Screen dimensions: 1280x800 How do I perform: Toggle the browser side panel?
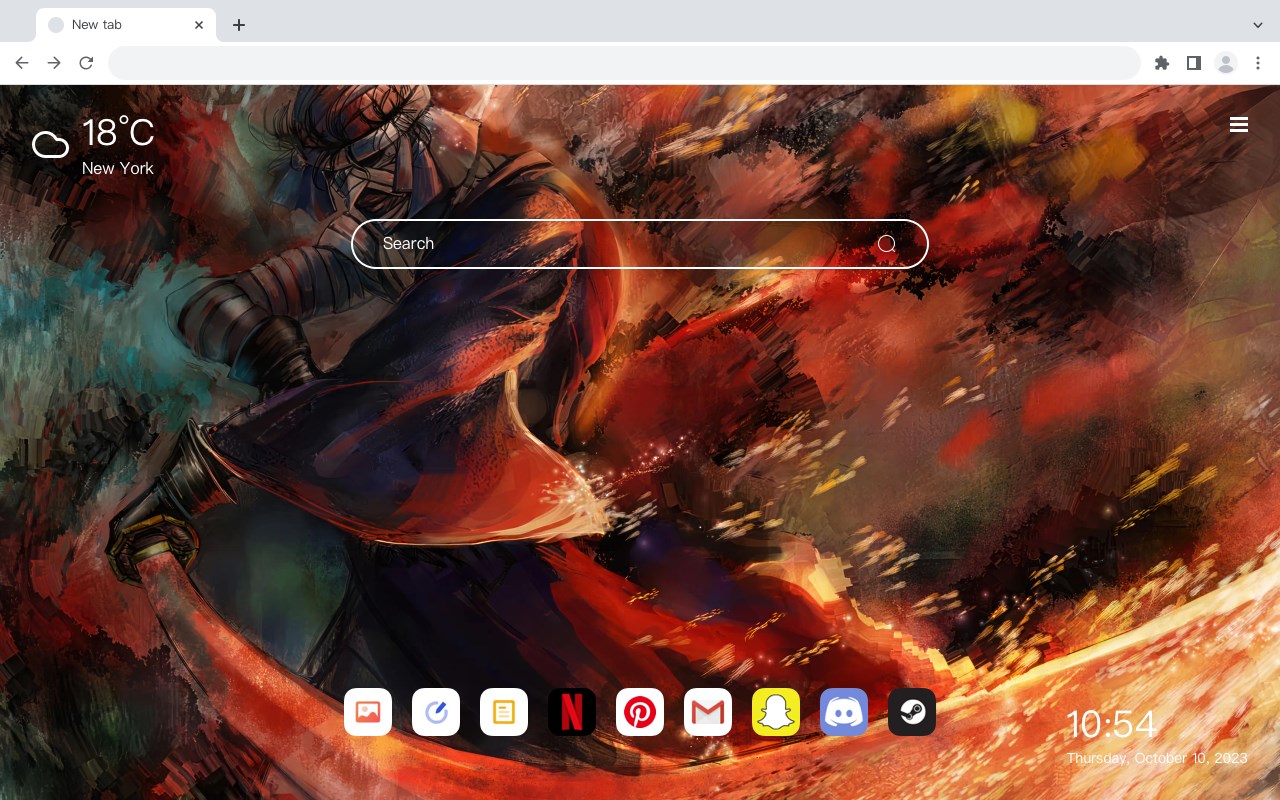click(x=1193, y=63)
